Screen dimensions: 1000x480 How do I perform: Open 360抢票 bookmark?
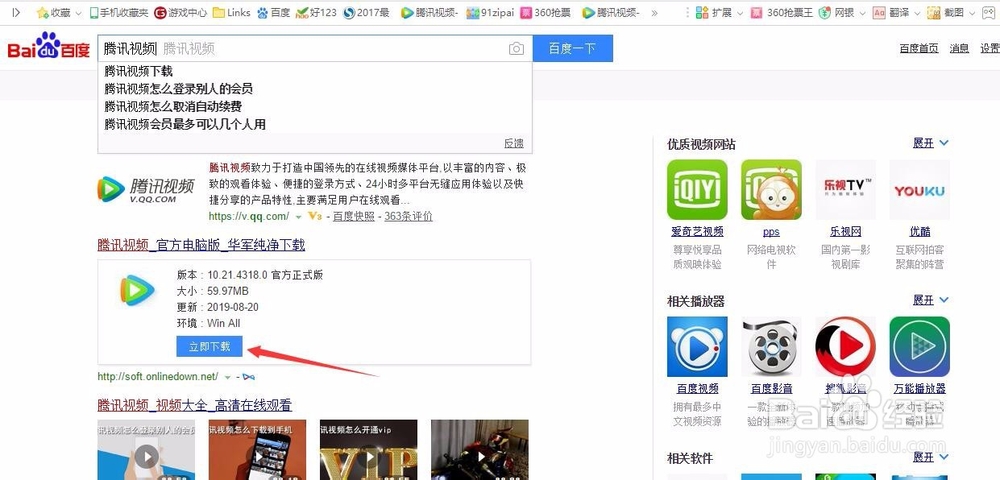[545, 12]
